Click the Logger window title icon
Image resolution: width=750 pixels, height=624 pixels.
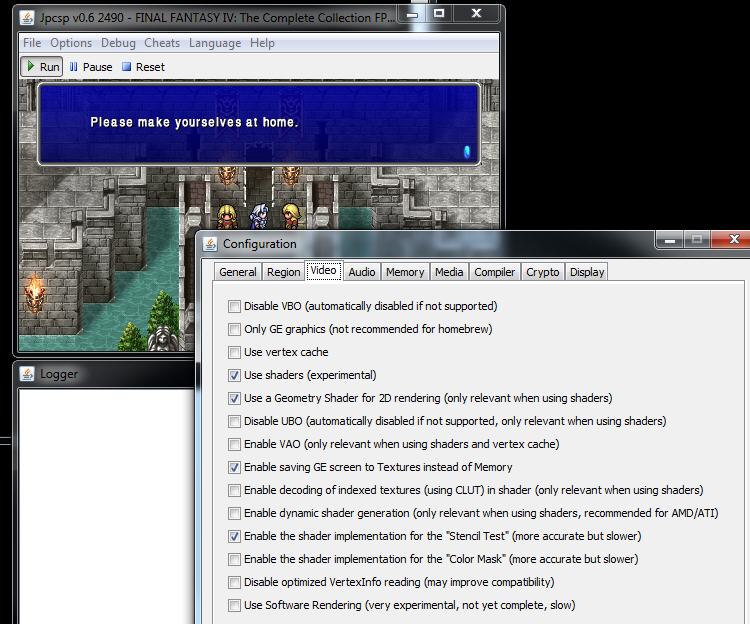(x=27, y=374)
